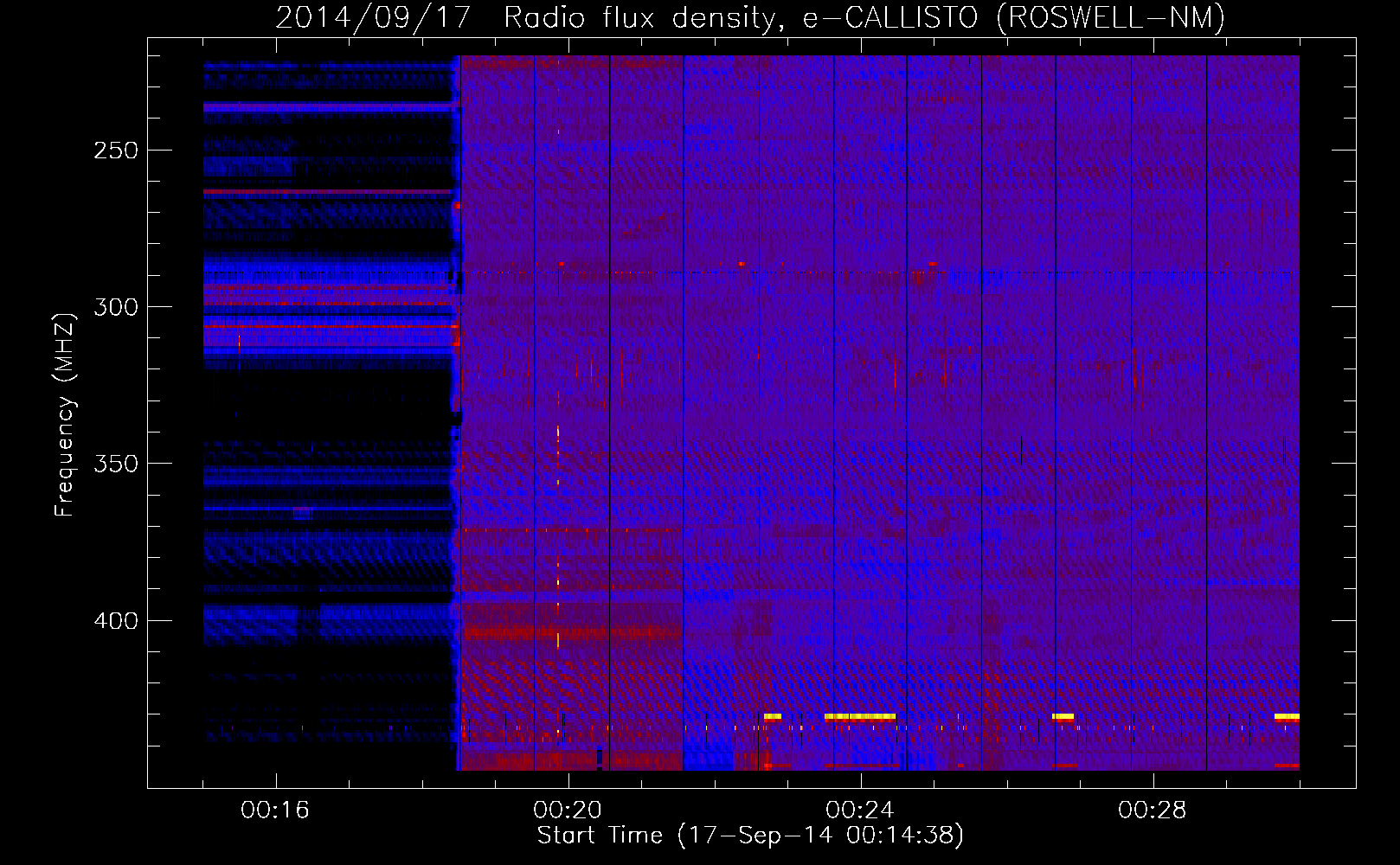Click the 350 frequency tick label

click(116, 464)
